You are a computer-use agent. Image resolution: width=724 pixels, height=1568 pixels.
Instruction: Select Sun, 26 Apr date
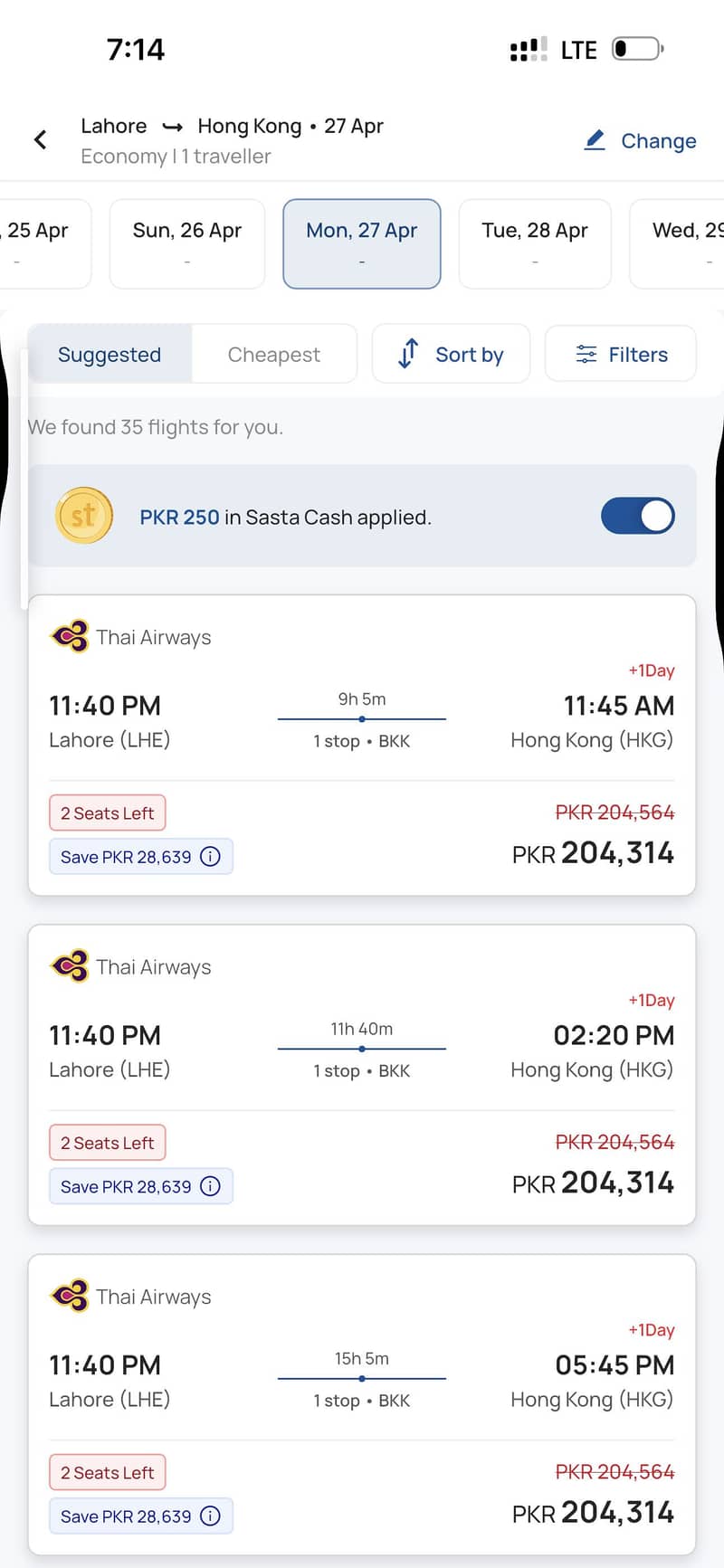(187, 244)
